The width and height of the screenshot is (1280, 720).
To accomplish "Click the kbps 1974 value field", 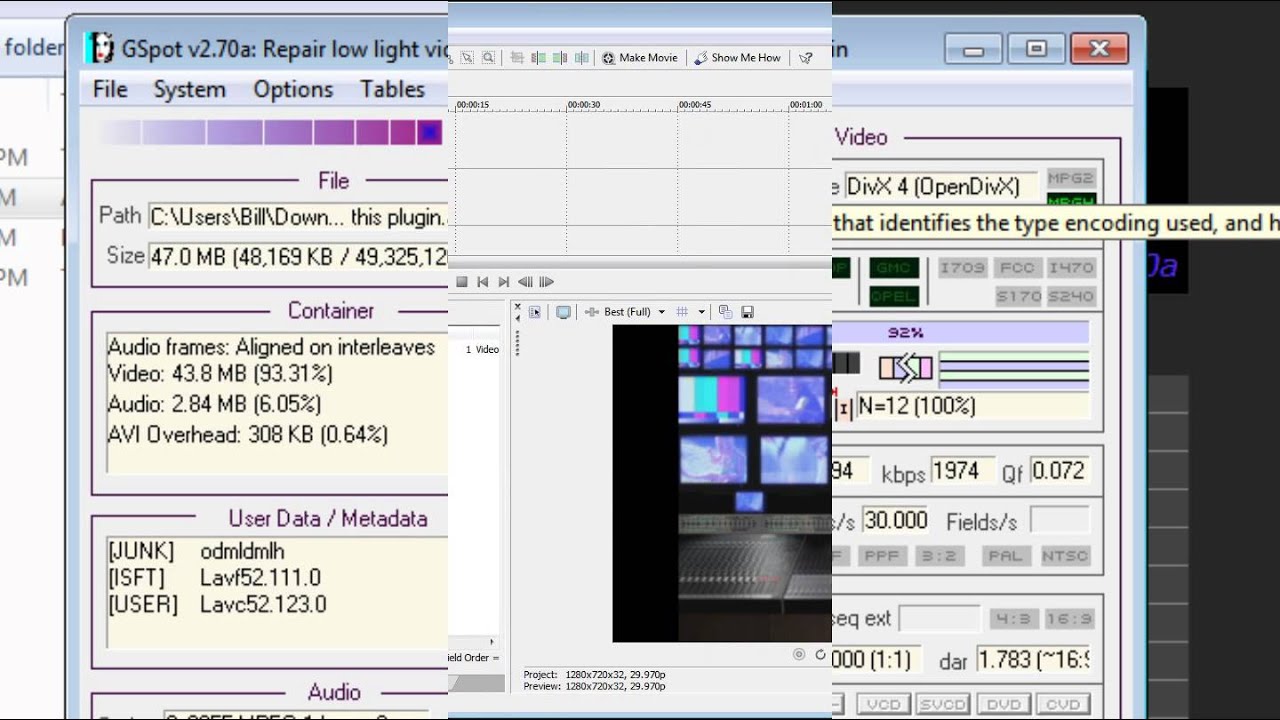I will tap(963, 471).
